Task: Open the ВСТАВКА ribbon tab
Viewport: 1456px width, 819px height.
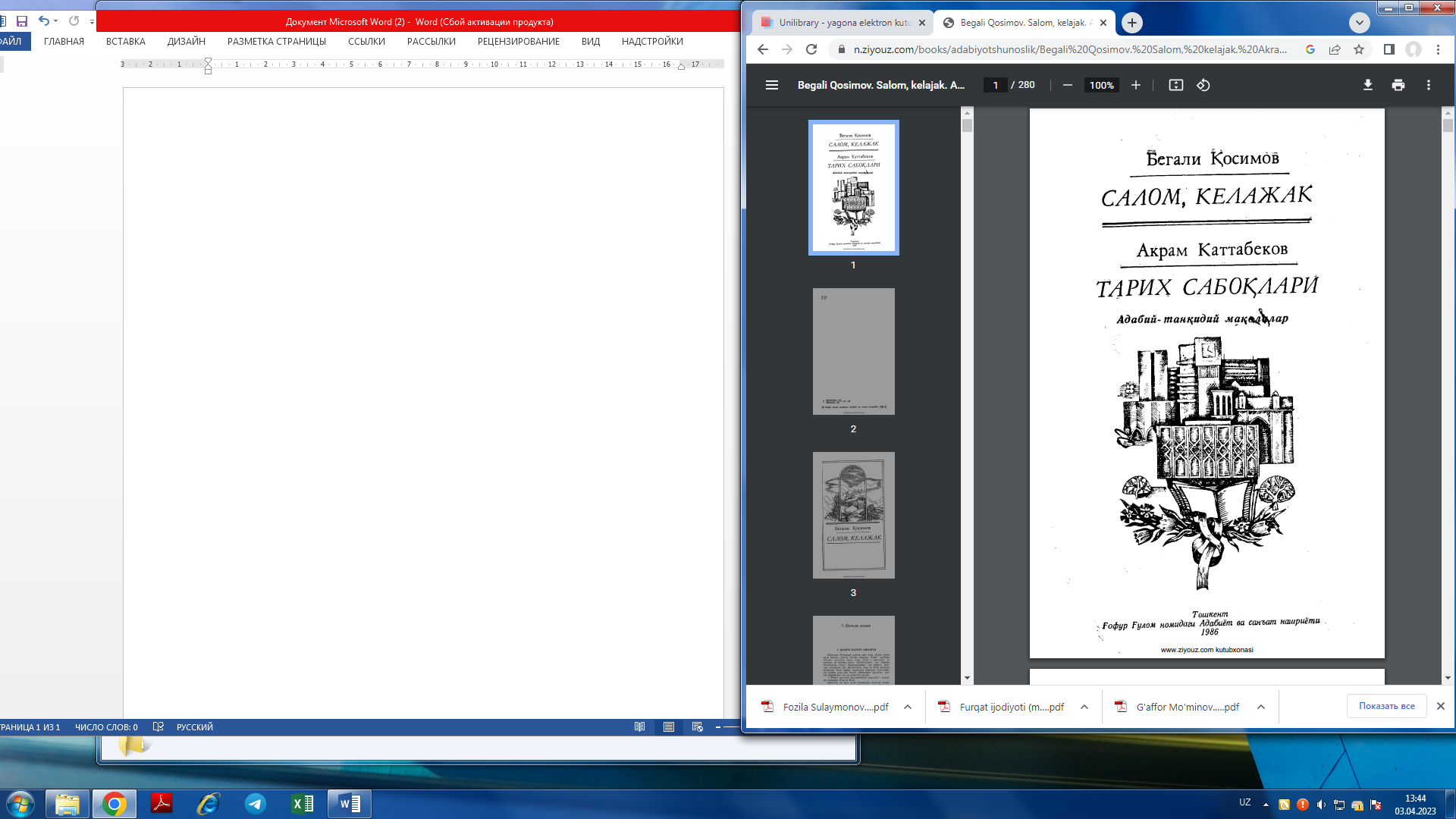Action: [125, 42]
